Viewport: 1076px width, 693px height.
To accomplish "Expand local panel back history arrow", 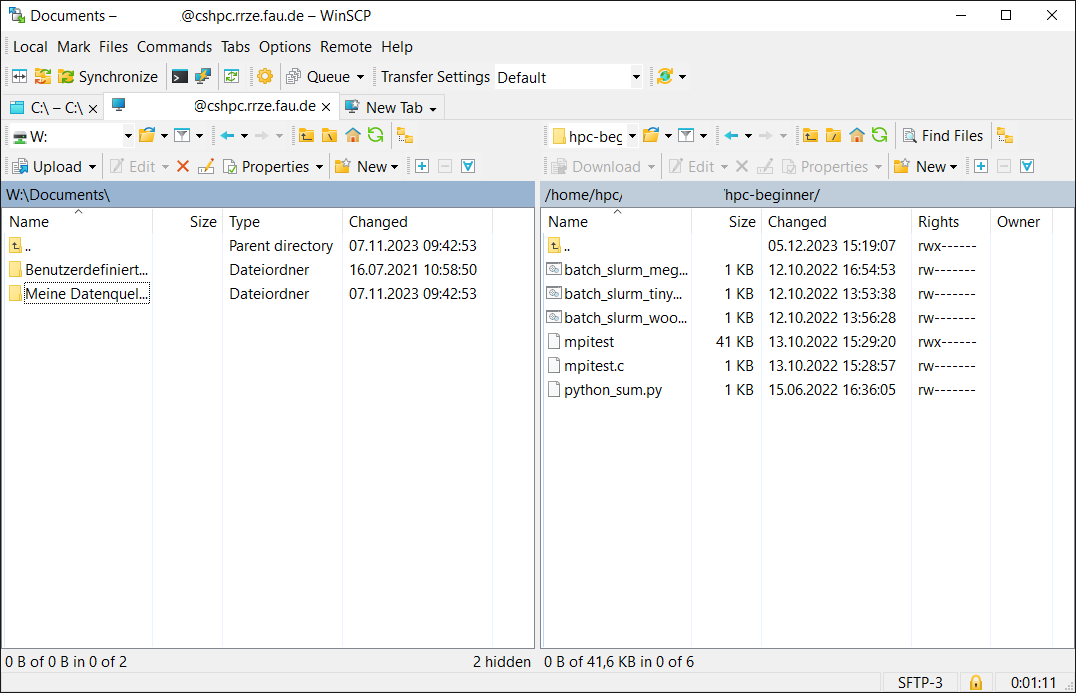I will (244, 136).
